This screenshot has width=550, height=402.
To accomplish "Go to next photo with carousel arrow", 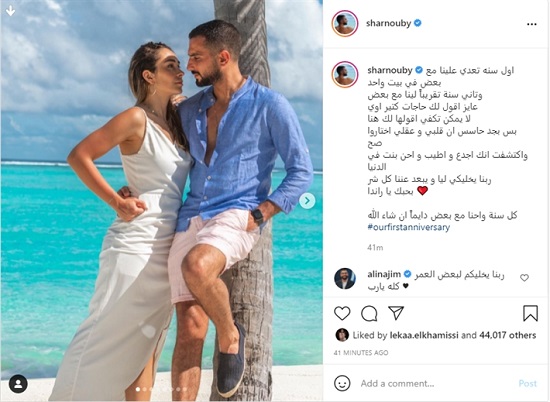I will (x=307, y=201).
